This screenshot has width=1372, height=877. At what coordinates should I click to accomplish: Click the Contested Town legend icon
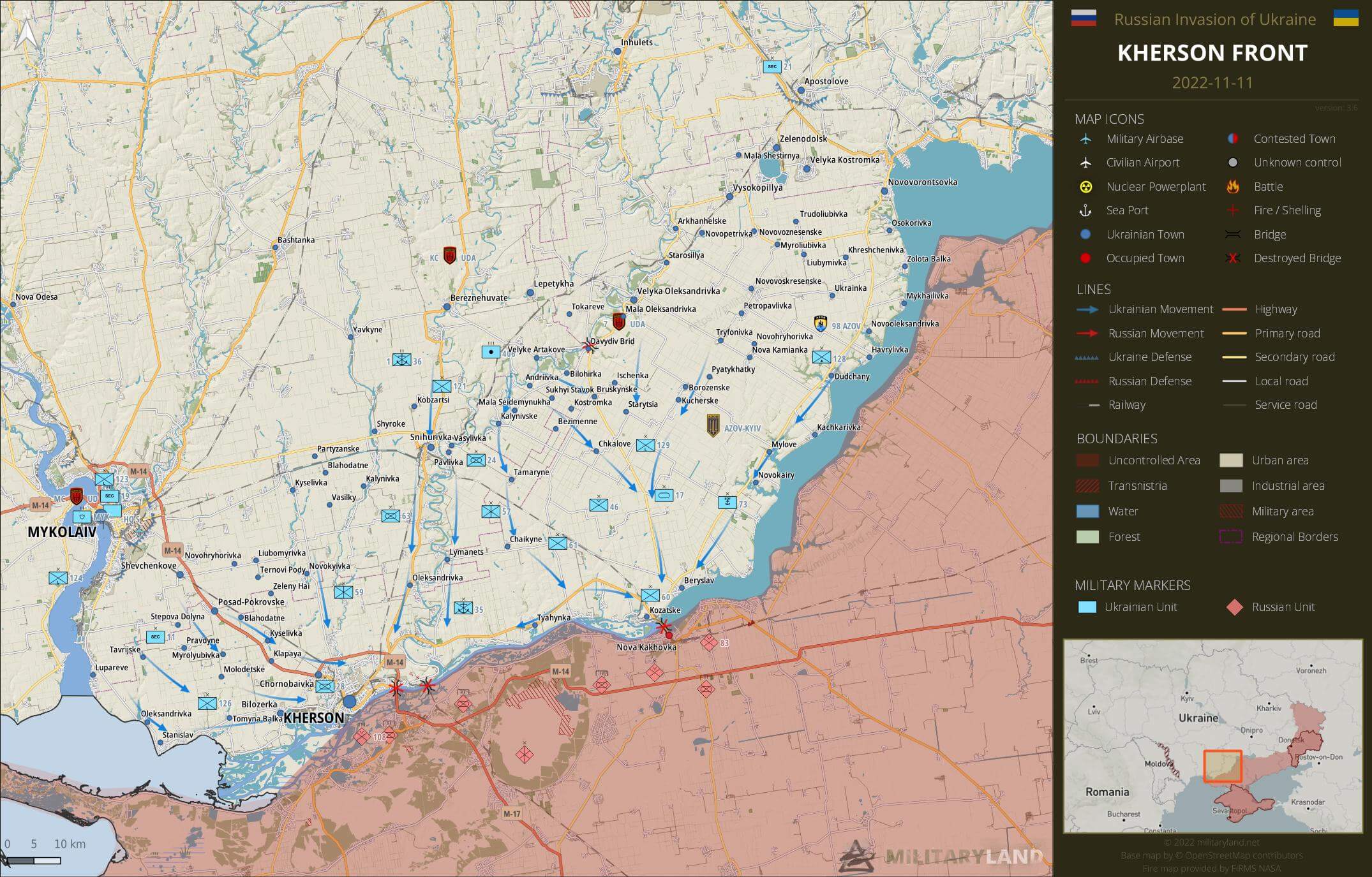(x=1233, y=139)
